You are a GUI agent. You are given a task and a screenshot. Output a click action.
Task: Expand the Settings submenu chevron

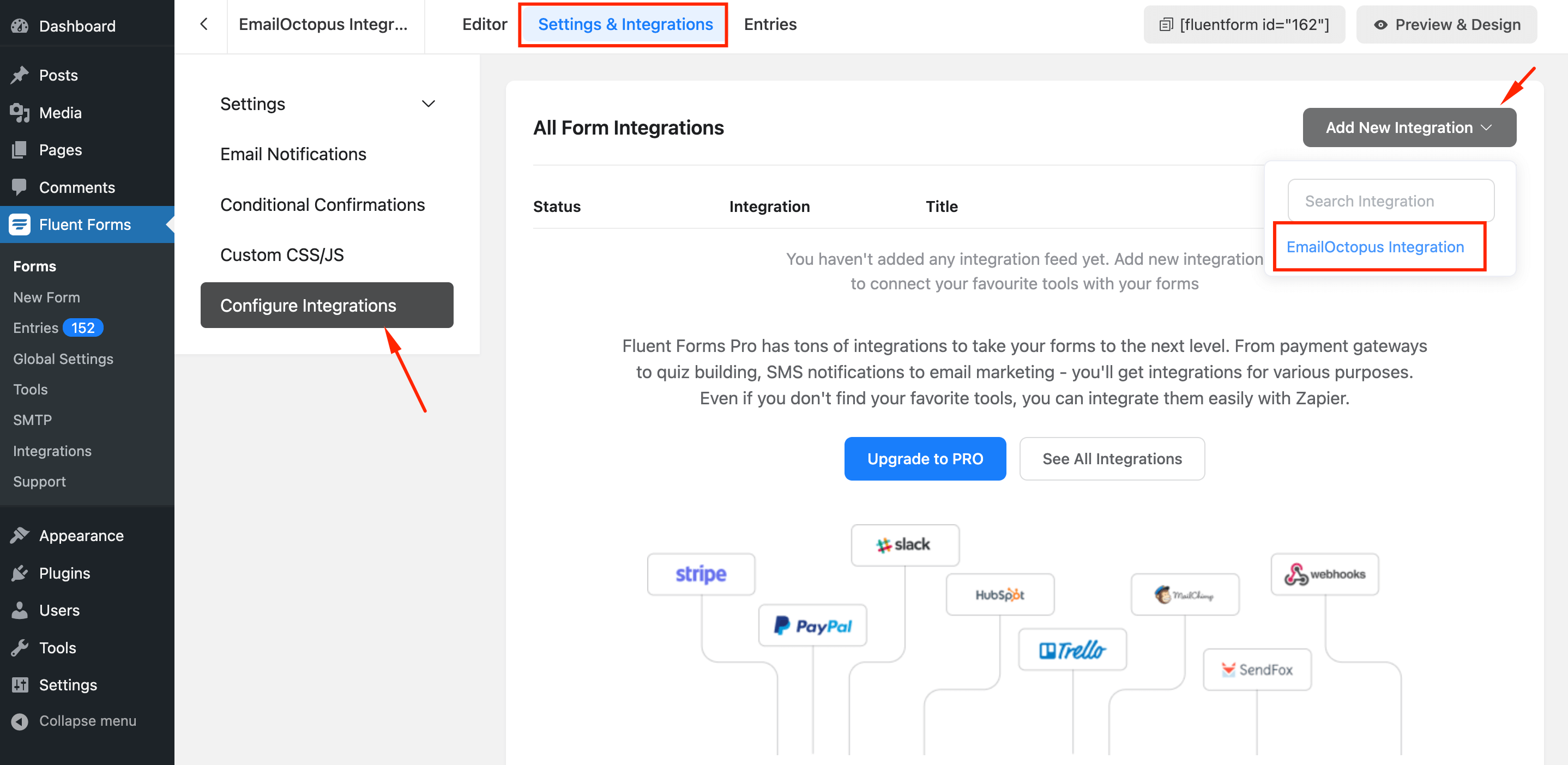point(428,104)
